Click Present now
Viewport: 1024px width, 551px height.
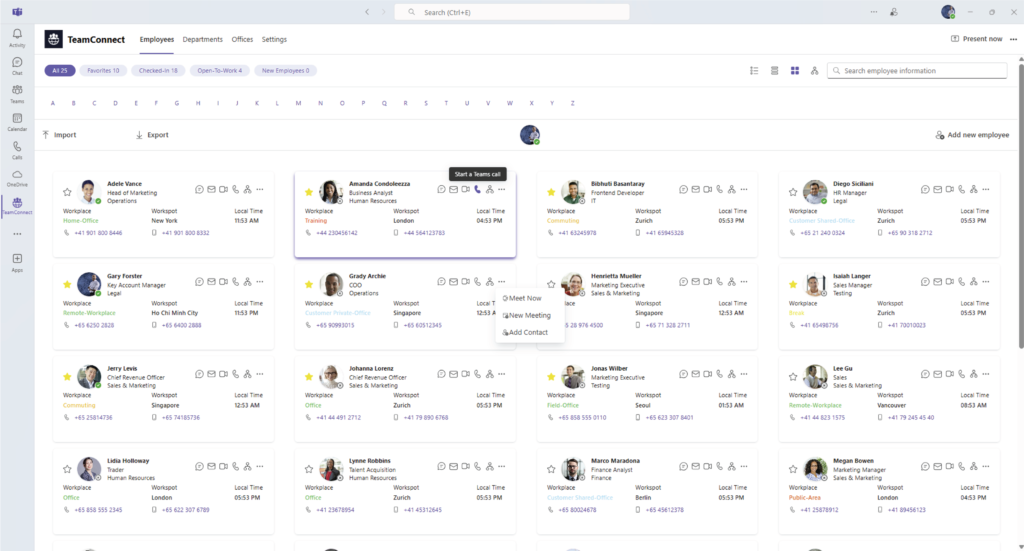[976, 39]
